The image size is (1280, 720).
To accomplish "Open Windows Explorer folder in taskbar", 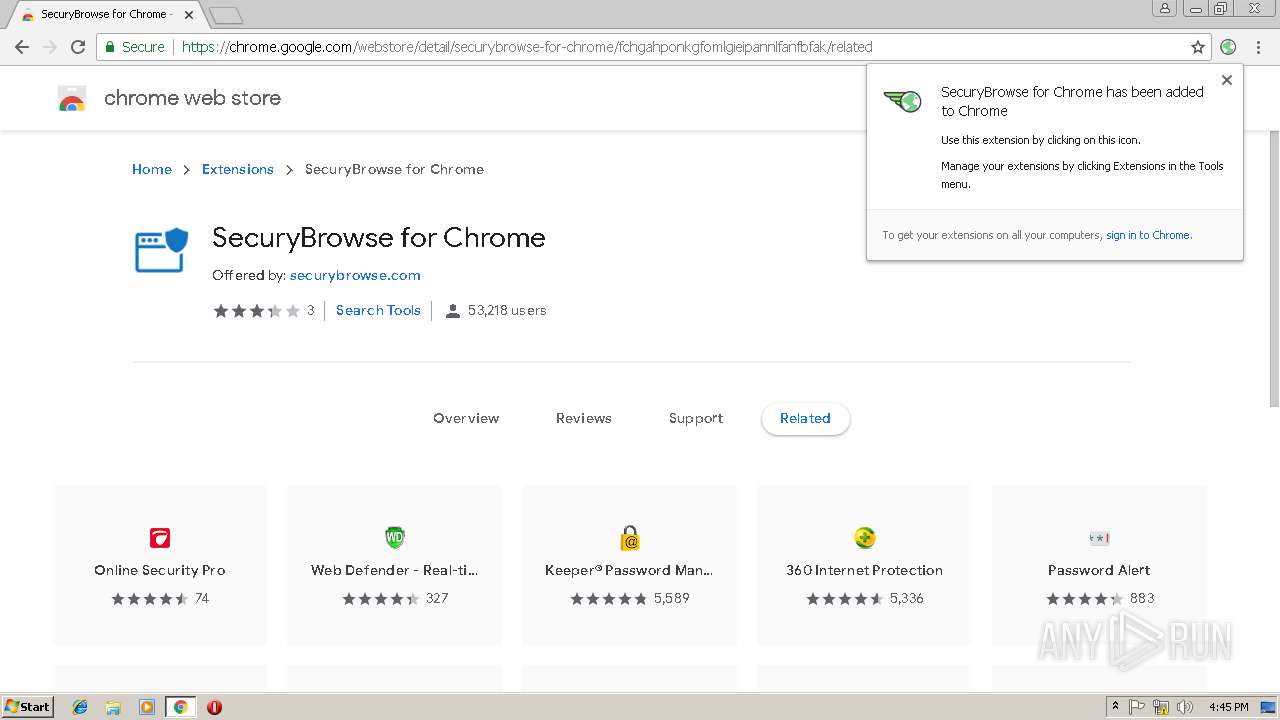I will coord(113,707).
